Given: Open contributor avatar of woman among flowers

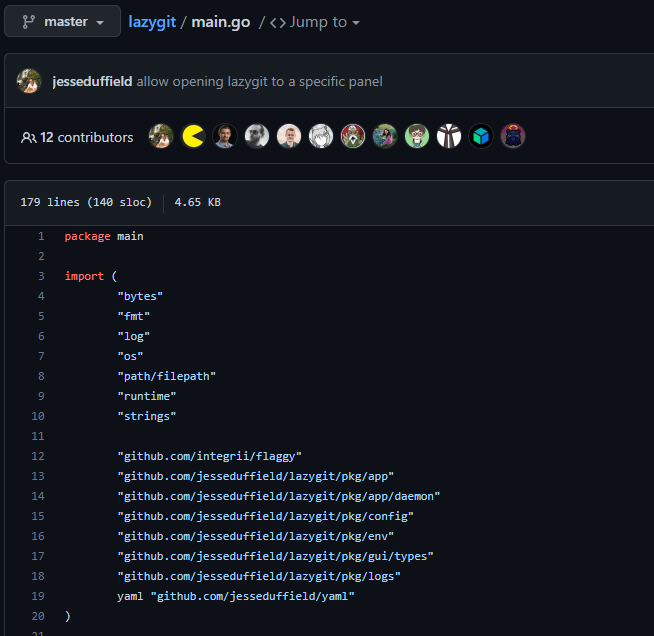Looking at the screenshot, I should pos(385,136).
